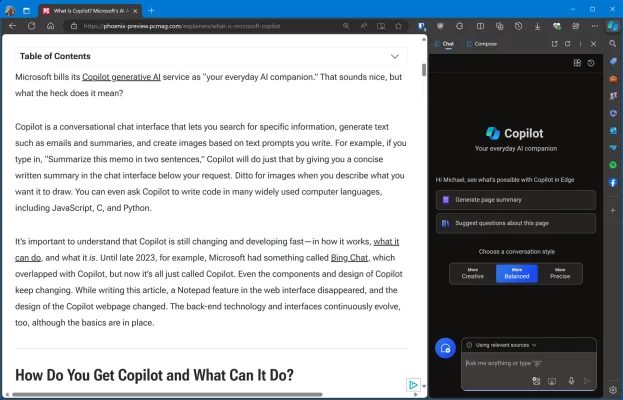Switch to the Compose tab in Copilot
This screenshot has width=623, height=400.
pyautogui.click(x=482, y=44)
